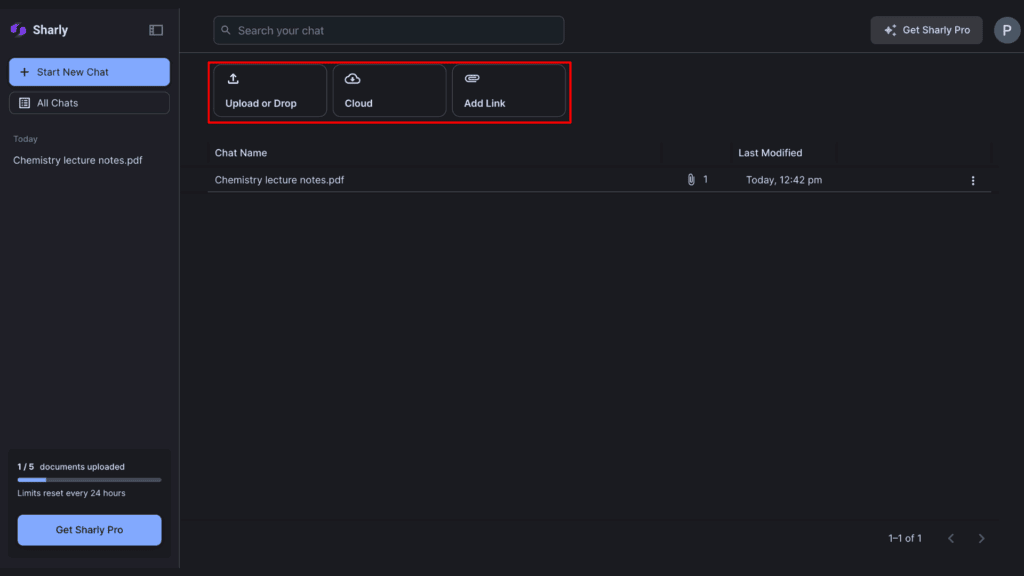Select the upload arrow icon on Upload or Drop
The image size is (1024, 576).
(233, 78)
